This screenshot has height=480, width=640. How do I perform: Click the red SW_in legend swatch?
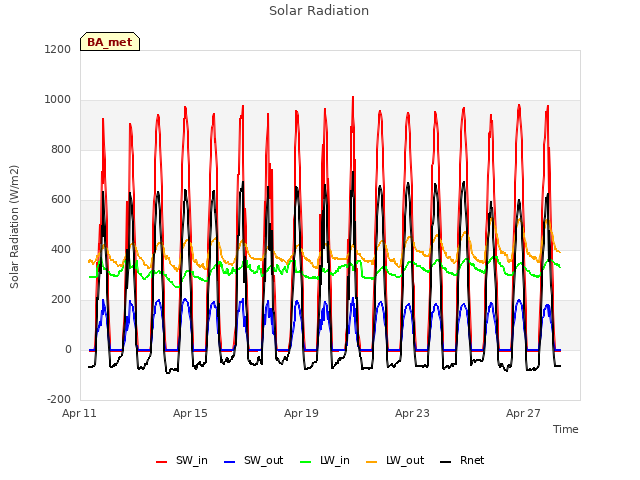[x=162, y=462]
